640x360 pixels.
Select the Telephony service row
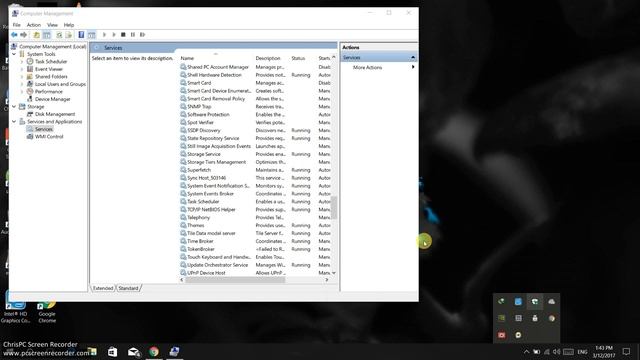255,218
